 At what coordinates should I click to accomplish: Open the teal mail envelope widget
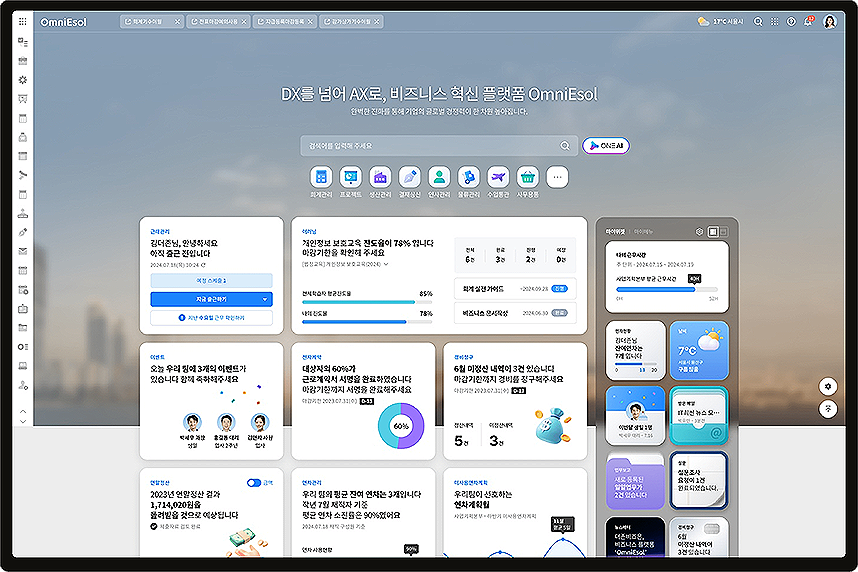click(x=699, y=415)
